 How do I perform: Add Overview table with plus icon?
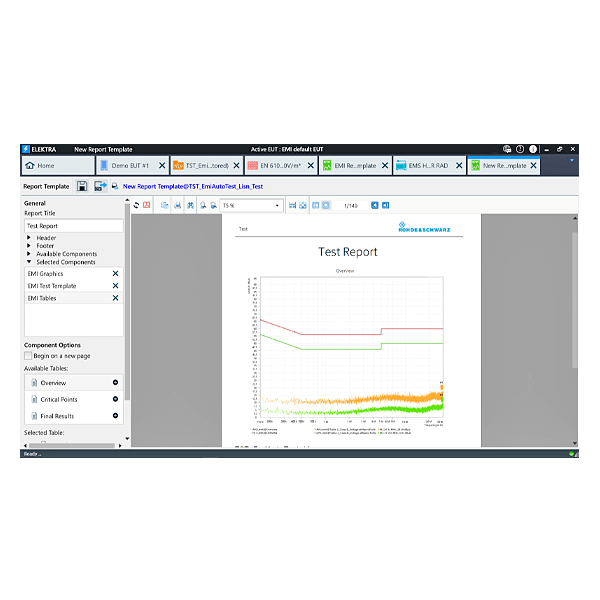115,383
